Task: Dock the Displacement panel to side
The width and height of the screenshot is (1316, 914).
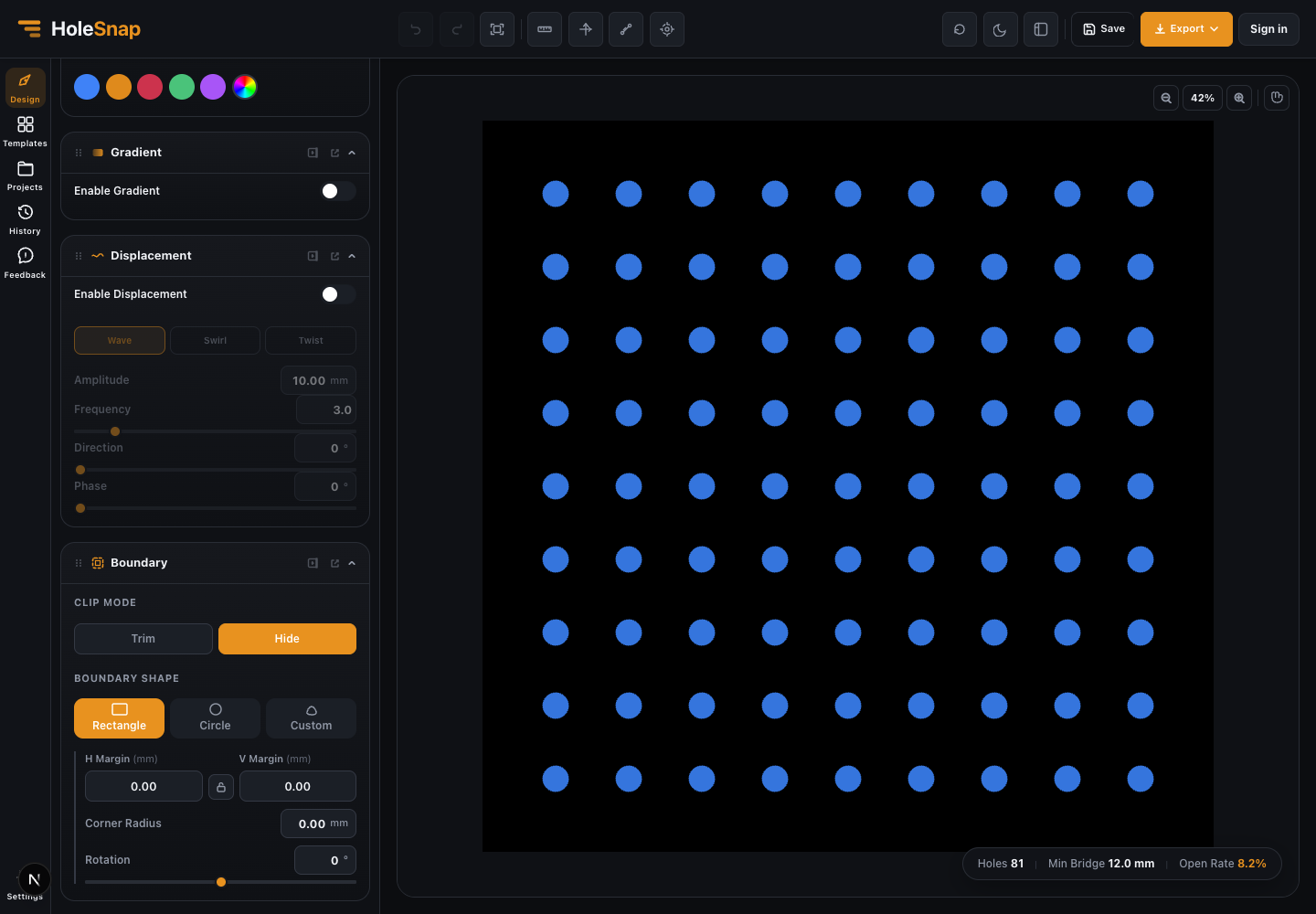Action: [x=313, y=256]
